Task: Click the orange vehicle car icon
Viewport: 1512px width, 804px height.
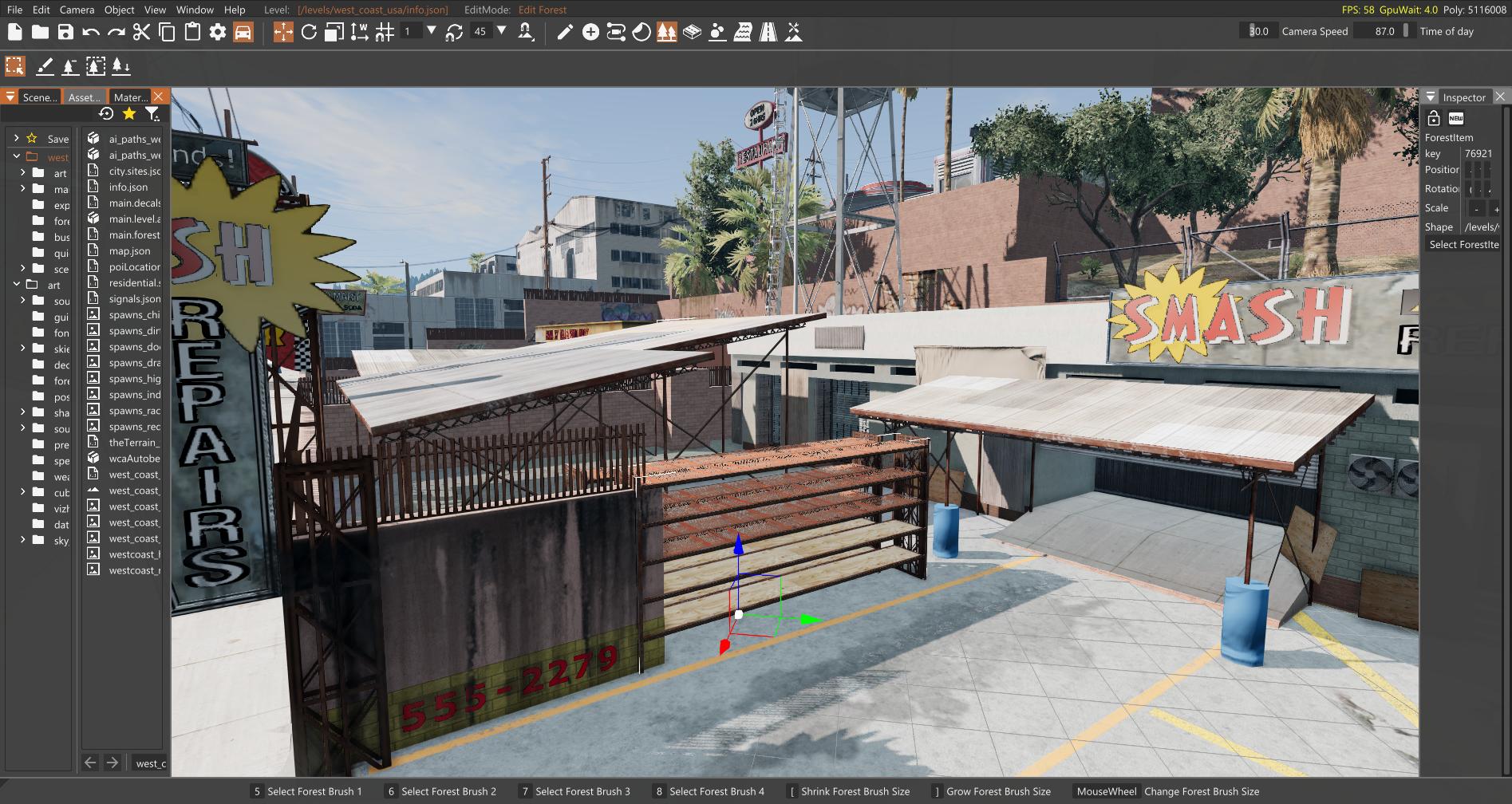Action: point(243,32)
